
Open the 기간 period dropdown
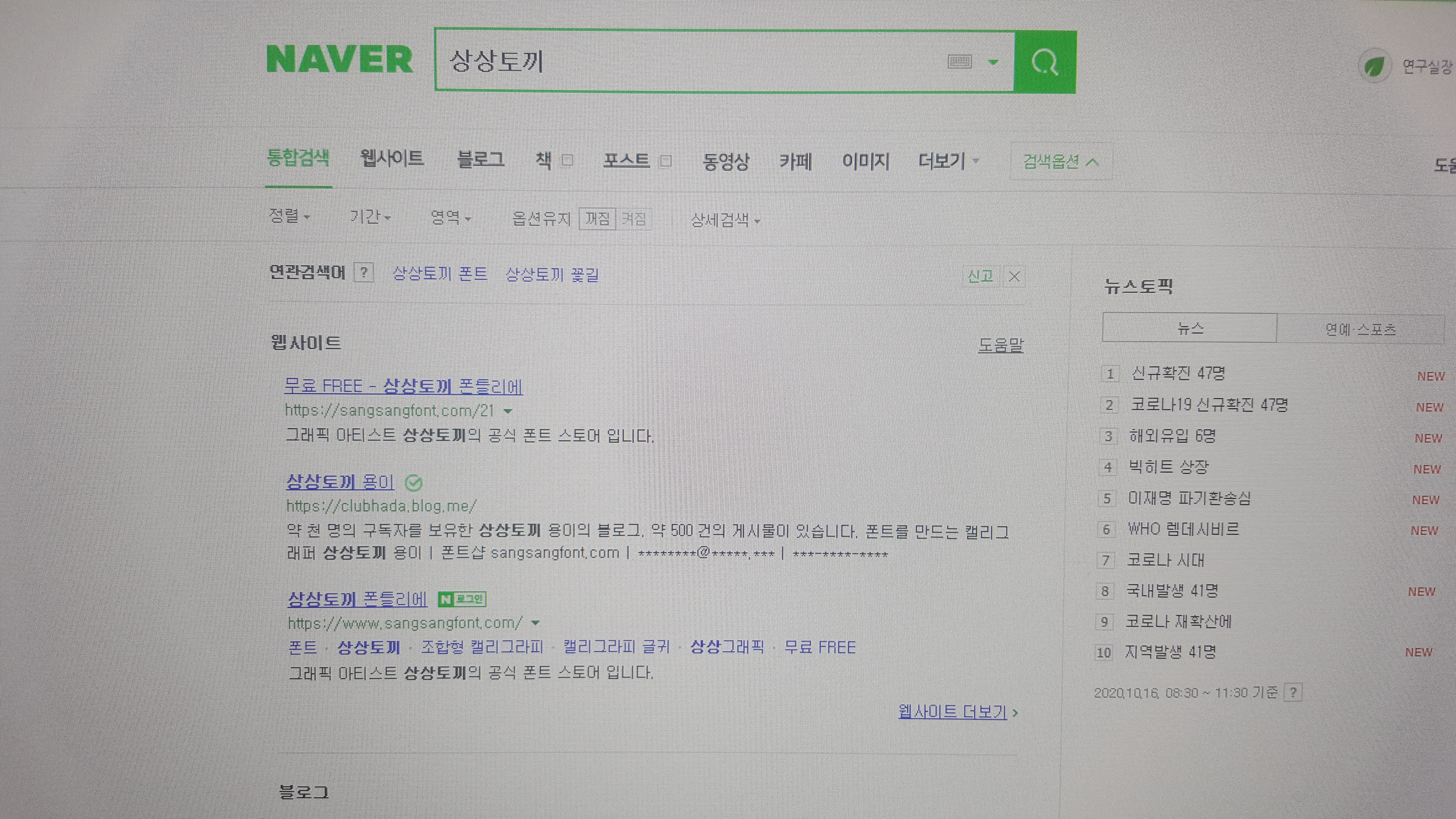point(370,217)
